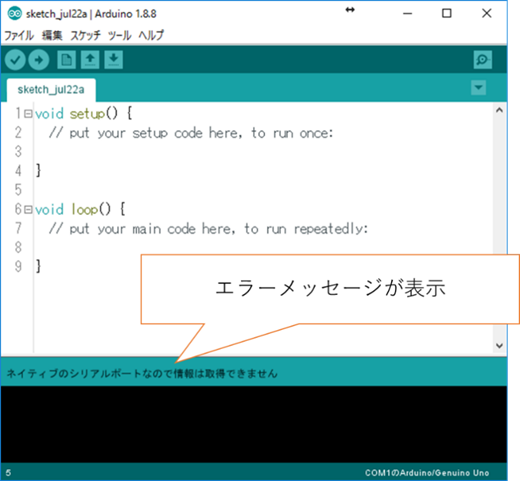
Task: Click the editor scrollbar up arrow
Action: 499,110
